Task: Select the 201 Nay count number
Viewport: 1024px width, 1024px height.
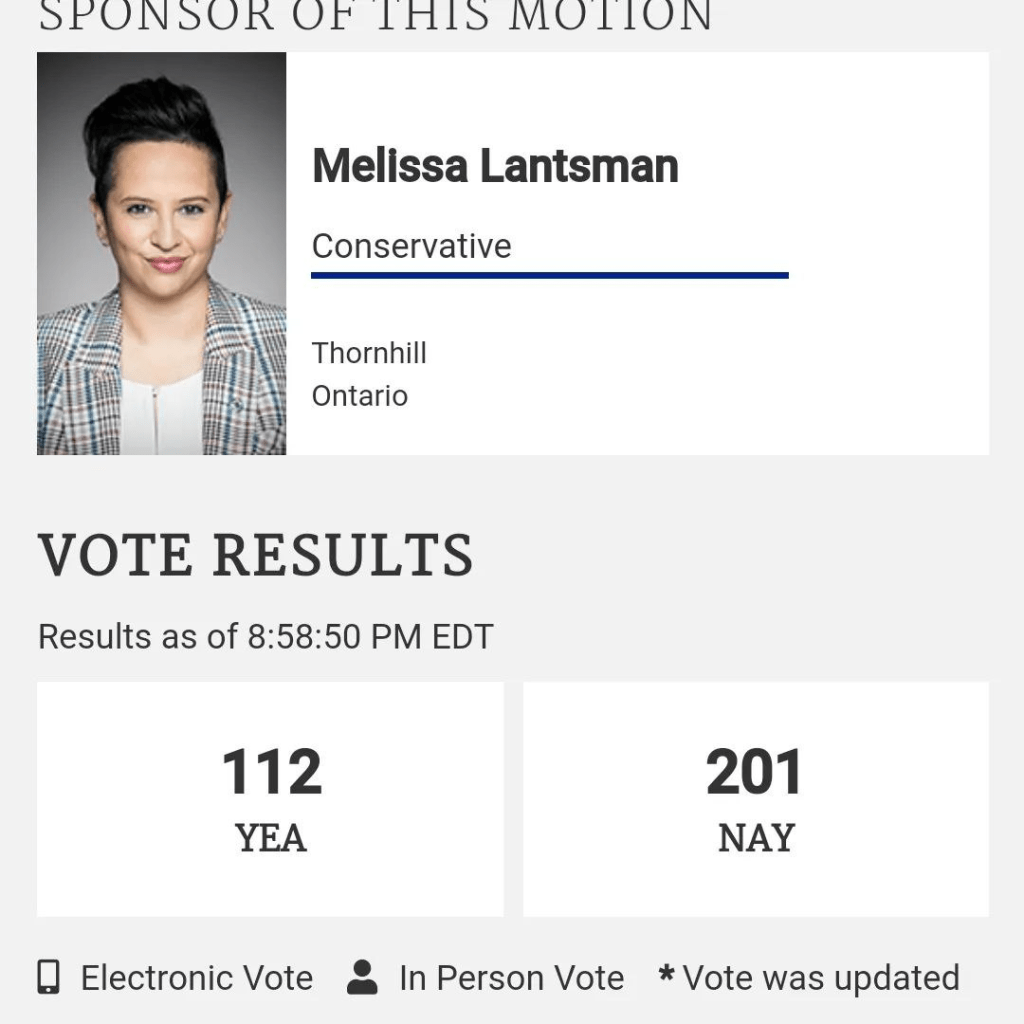Action: [755, 773]
